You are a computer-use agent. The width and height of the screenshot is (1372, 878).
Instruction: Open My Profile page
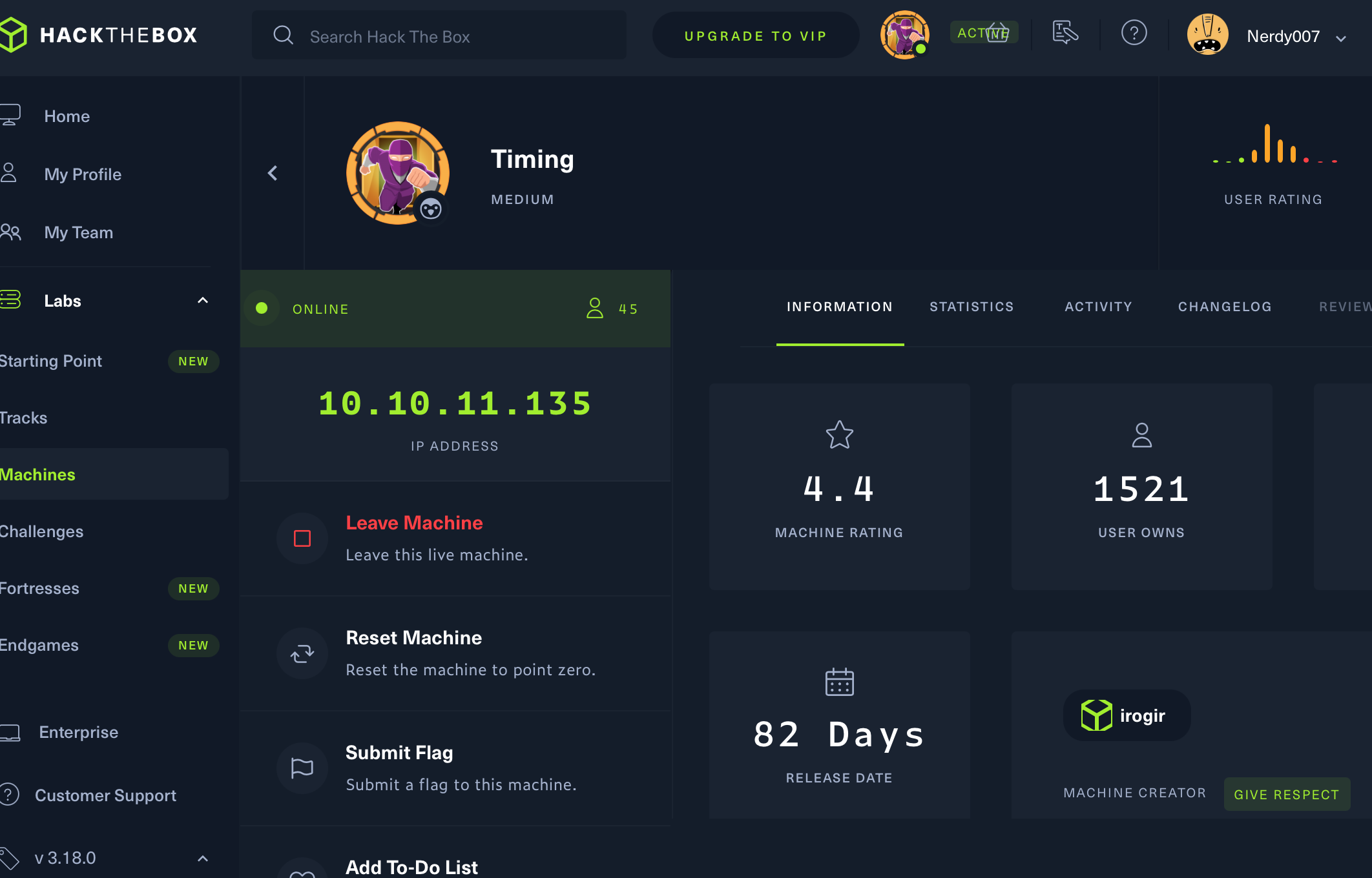pos(83,174)
